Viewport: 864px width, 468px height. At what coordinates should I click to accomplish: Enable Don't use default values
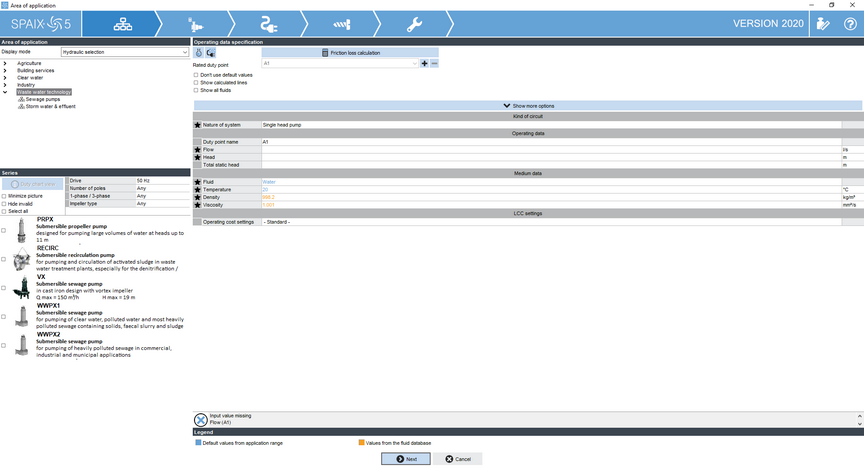pyautogui.click(x=196, y=75)
